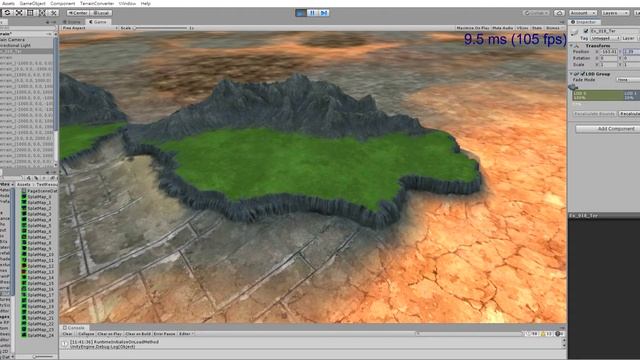
Task: Select the custom editor tool icon
Action: click(x=53, y=13)
